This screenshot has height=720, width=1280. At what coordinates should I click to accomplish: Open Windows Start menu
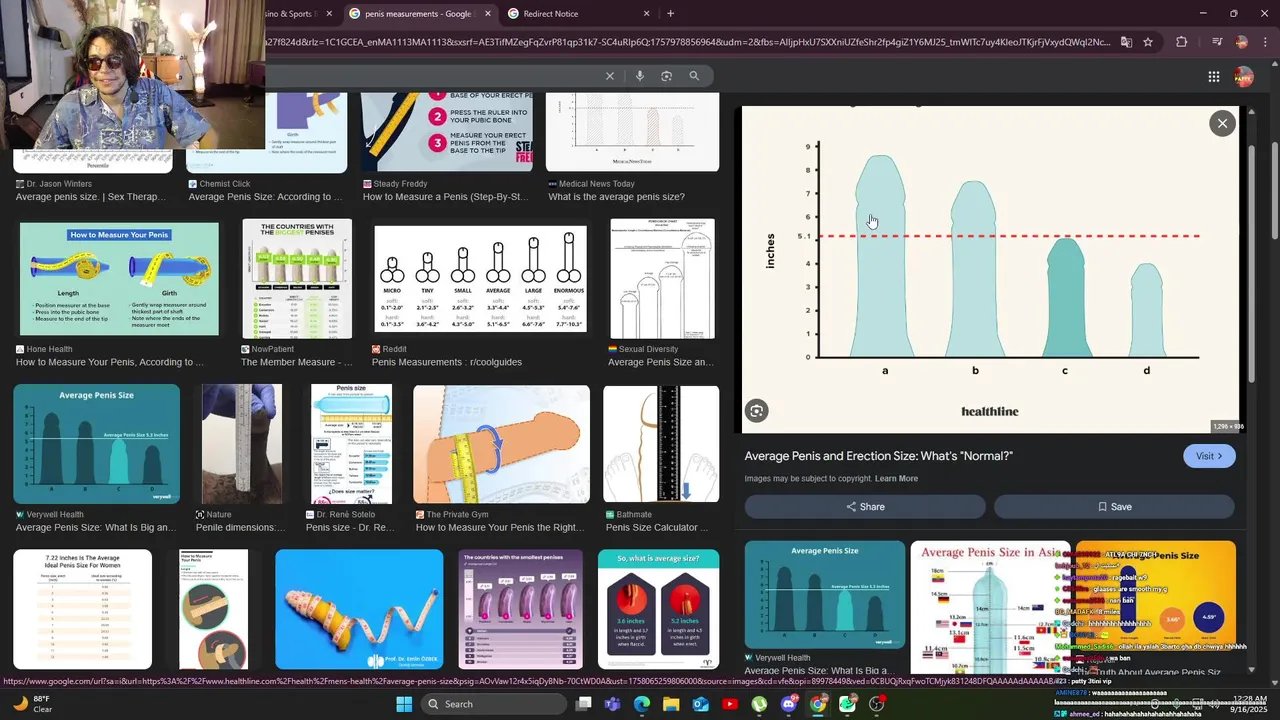(404, 704)
